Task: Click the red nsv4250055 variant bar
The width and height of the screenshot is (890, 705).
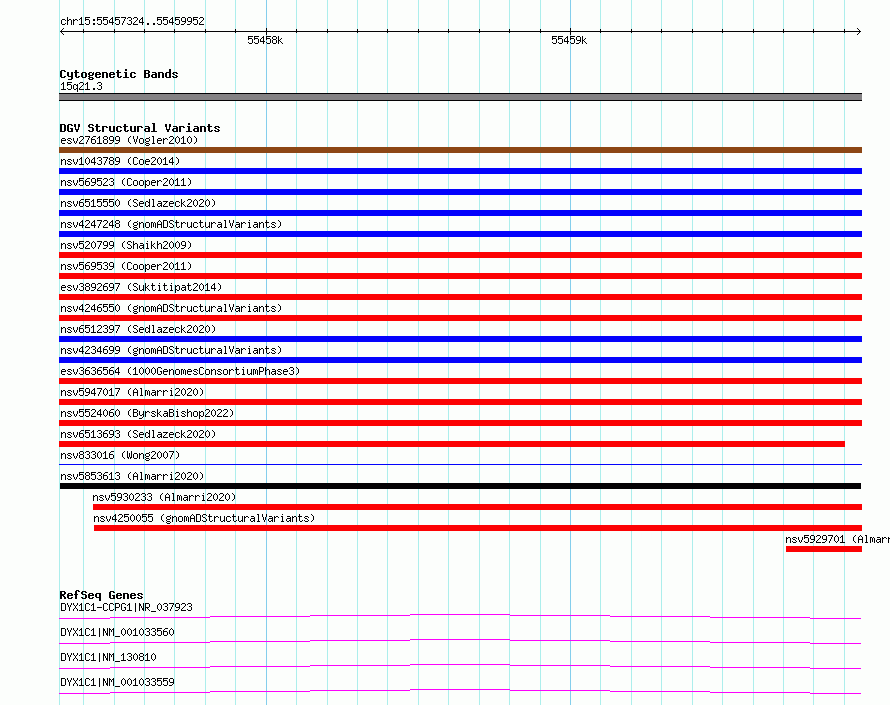Action: pyautogui.click(x=478, y=528)
